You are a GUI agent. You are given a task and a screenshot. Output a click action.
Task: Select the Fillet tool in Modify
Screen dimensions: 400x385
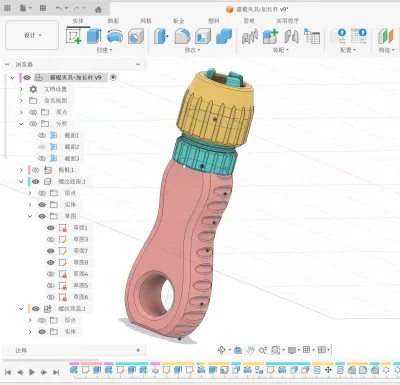(182, 36)
